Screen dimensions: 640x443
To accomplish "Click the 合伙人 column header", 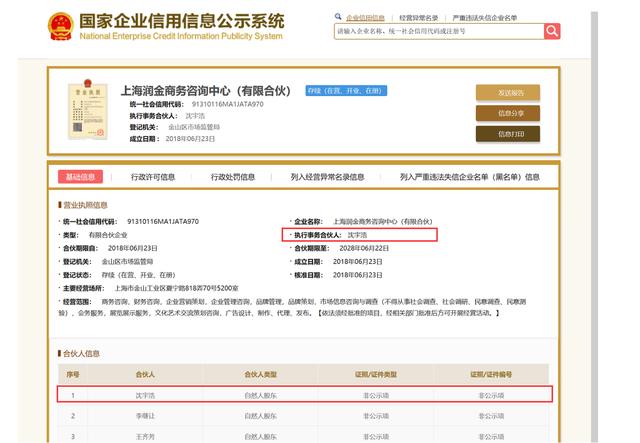I will pos(145,374).
